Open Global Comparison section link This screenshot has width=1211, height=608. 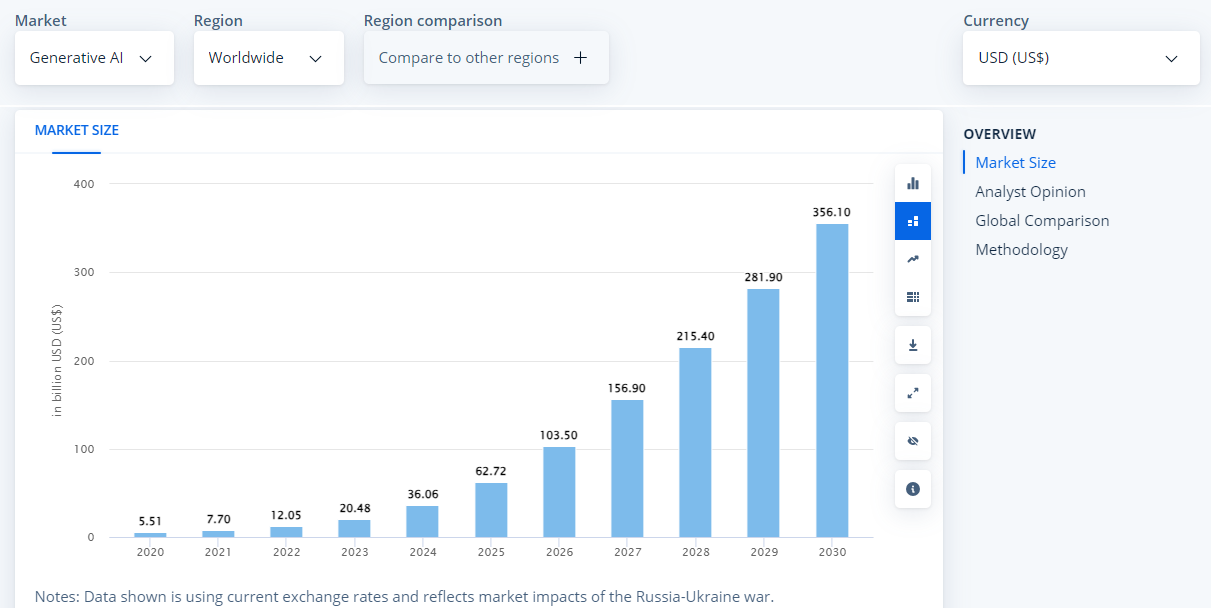(1042, 221)
